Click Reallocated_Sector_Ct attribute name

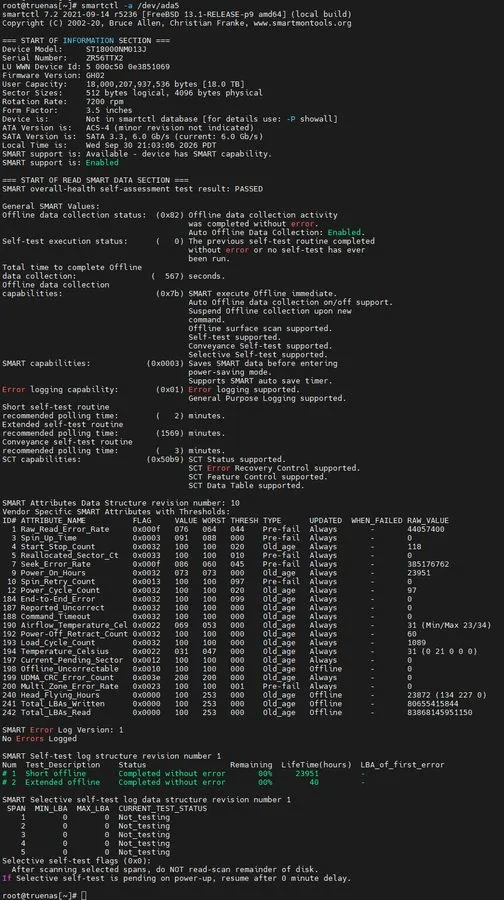click(69, 556)
